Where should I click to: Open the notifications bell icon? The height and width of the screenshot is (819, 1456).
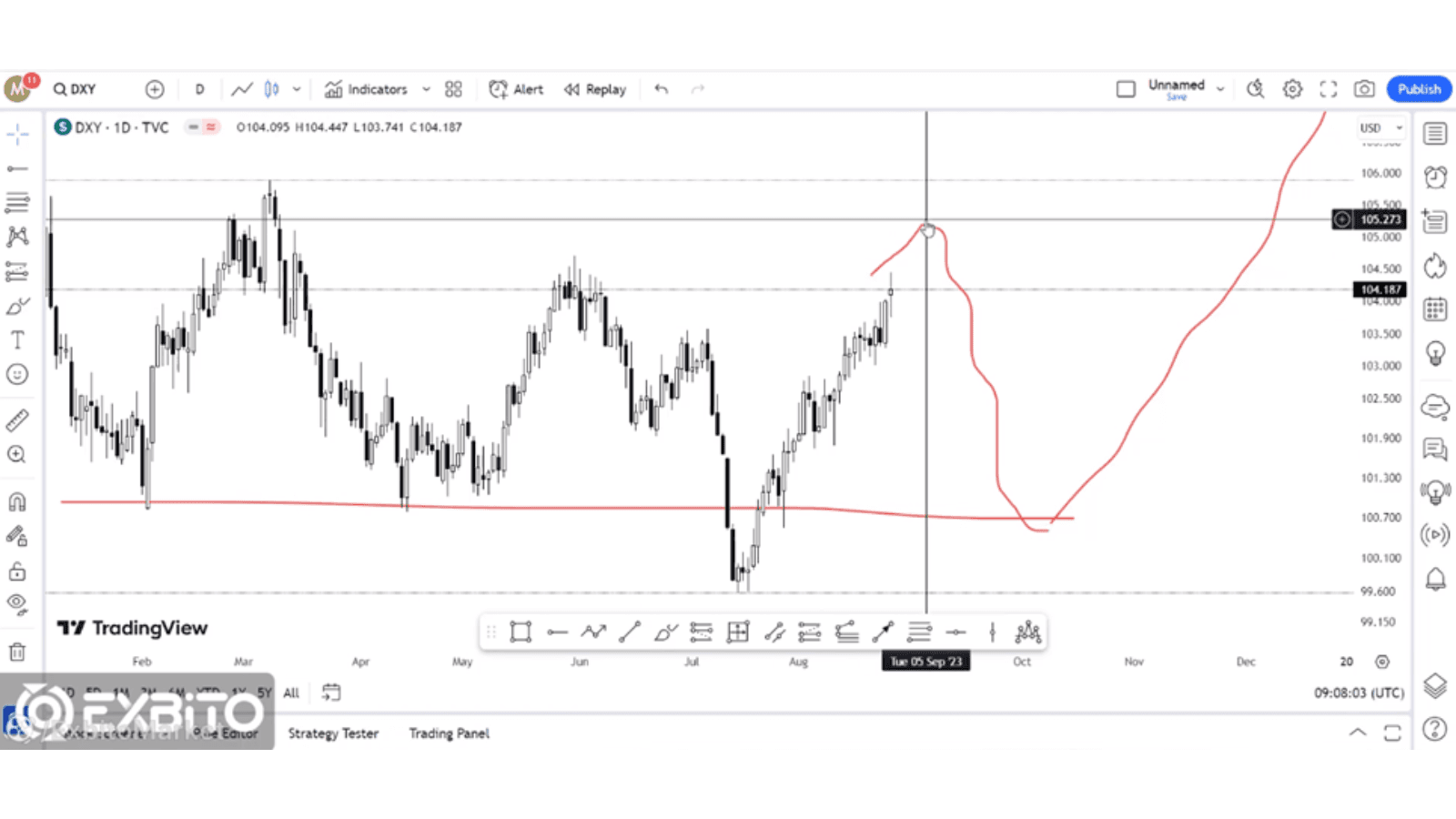pos(1435,579)
